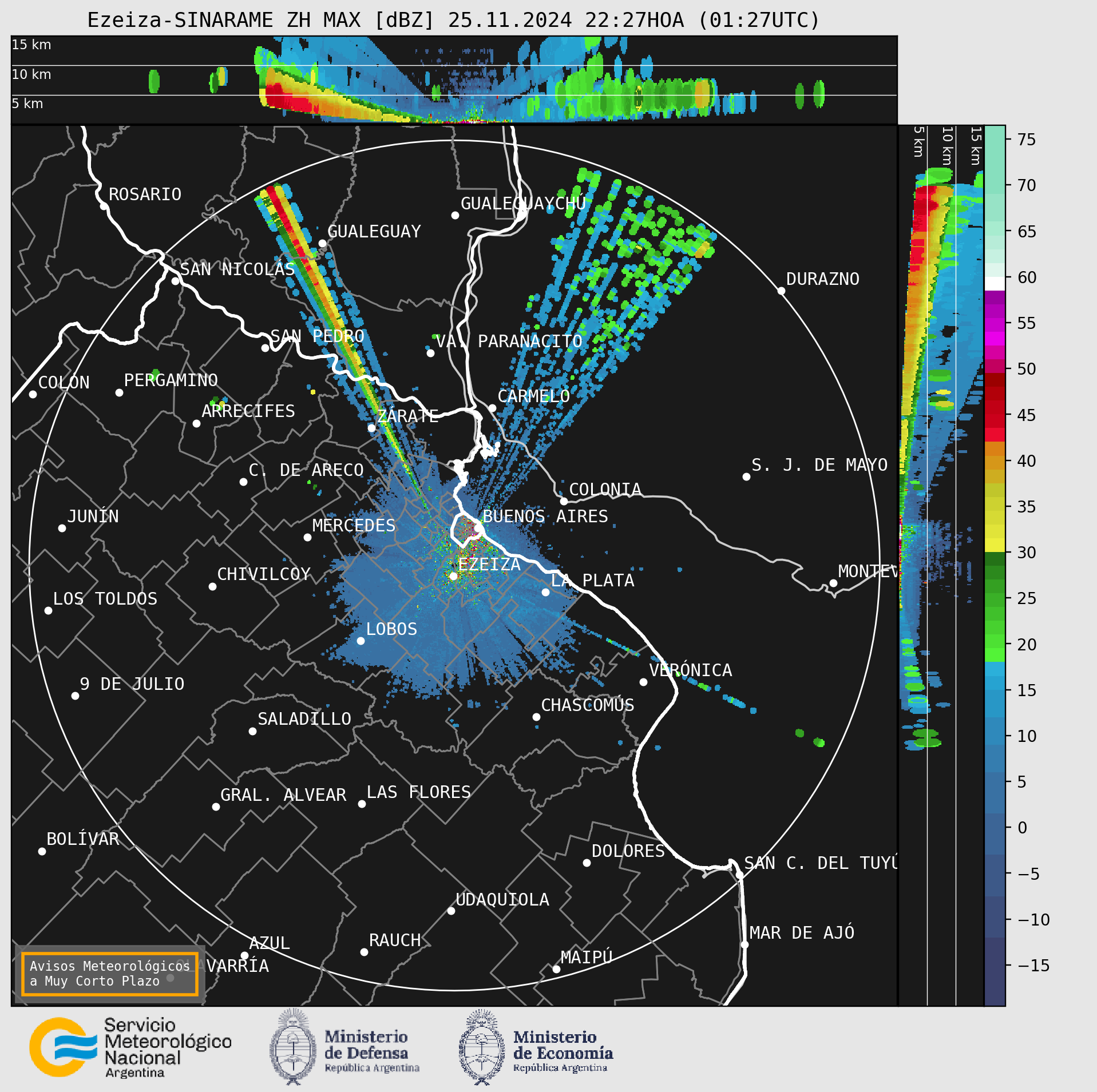
Task: Click the CHIVILCOY city label
Action: tap(264, 574)
